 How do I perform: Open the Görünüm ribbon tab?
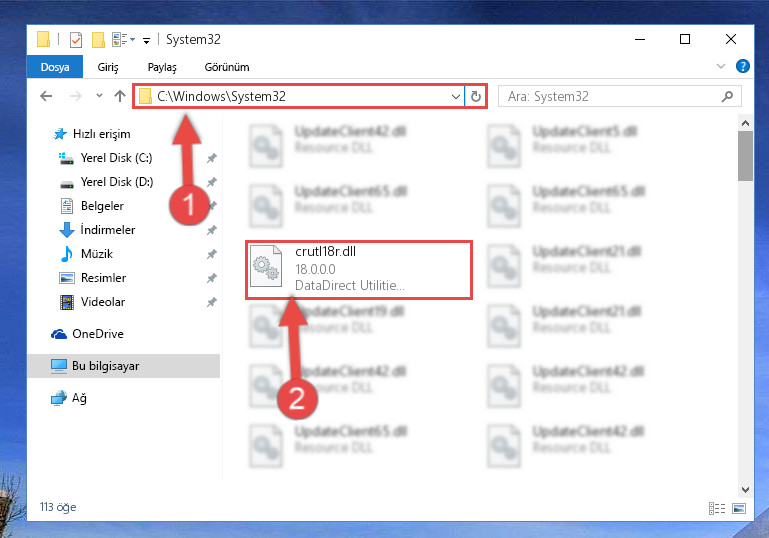(227, 67)
